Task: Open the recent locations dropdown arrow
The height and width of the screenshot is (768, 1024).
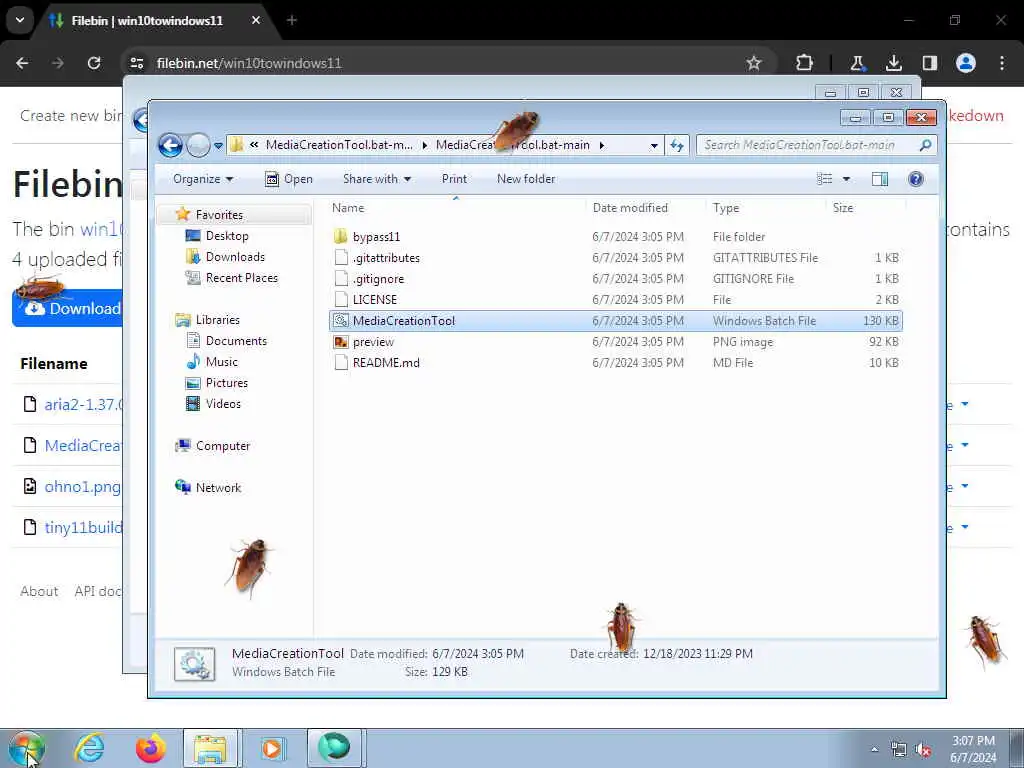Action: coord(218,146)
